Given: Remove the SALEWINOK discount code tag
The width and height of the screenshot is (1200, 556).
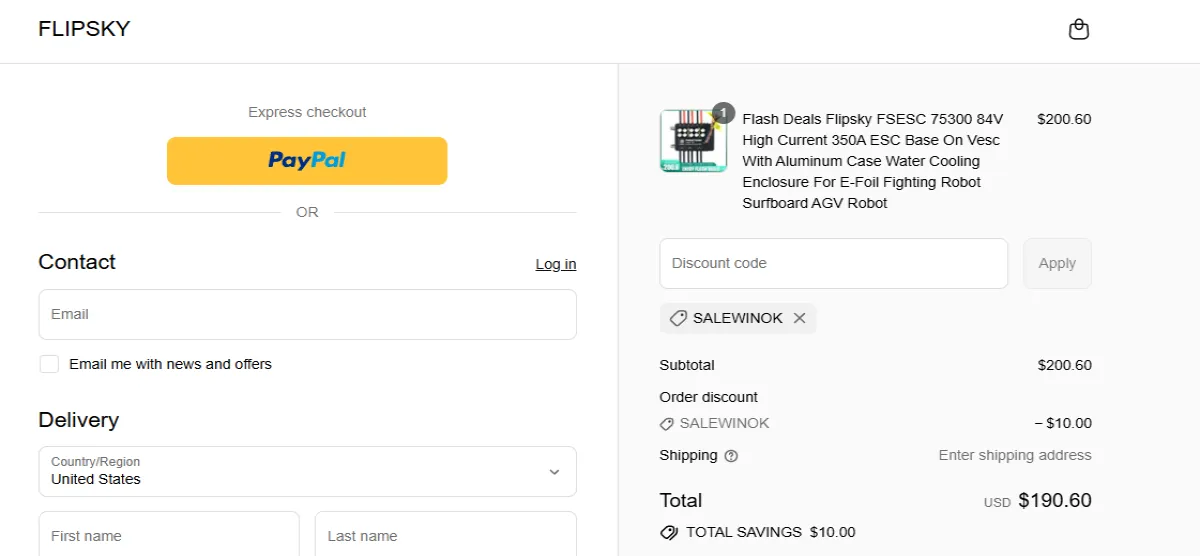Looking at the screenshot, I should [x=799, y=318].
